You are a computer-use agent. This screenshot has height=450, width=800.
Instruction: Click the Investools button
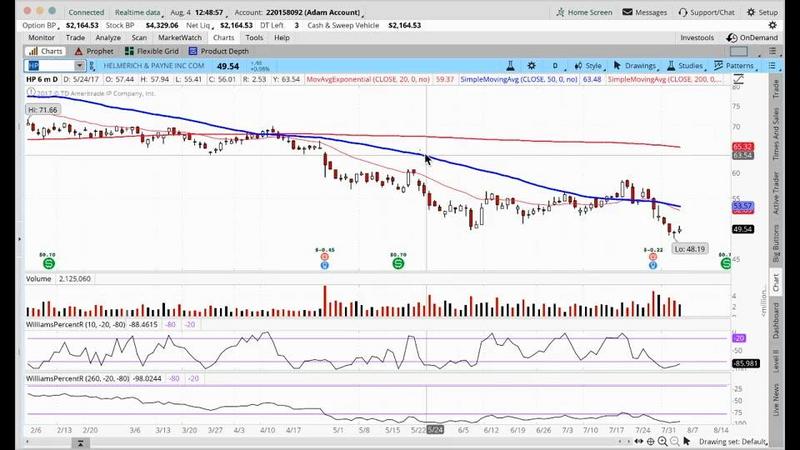tap(697, 38)
